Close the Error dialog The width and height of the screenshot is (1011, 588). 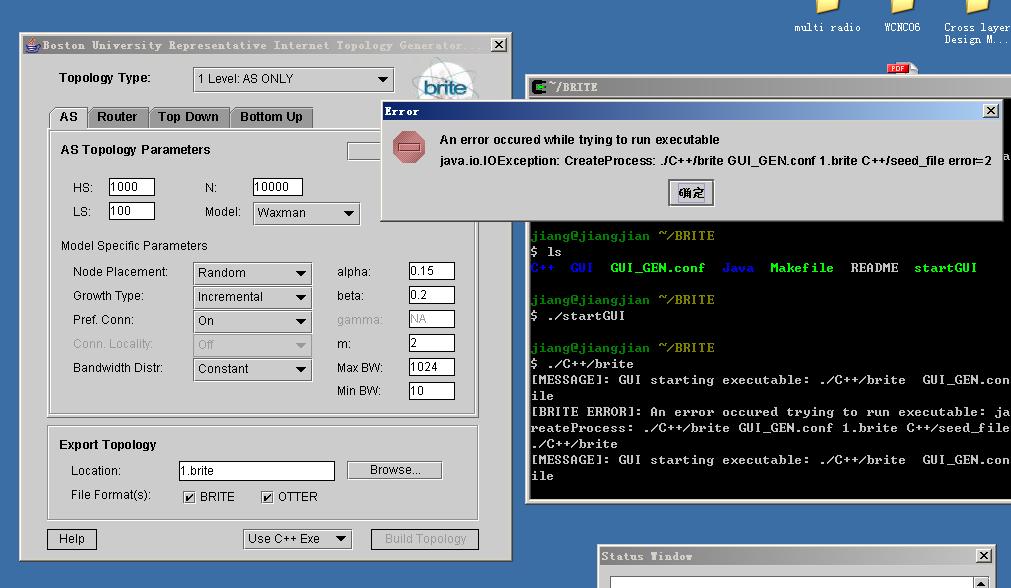(x=991, y=111)
